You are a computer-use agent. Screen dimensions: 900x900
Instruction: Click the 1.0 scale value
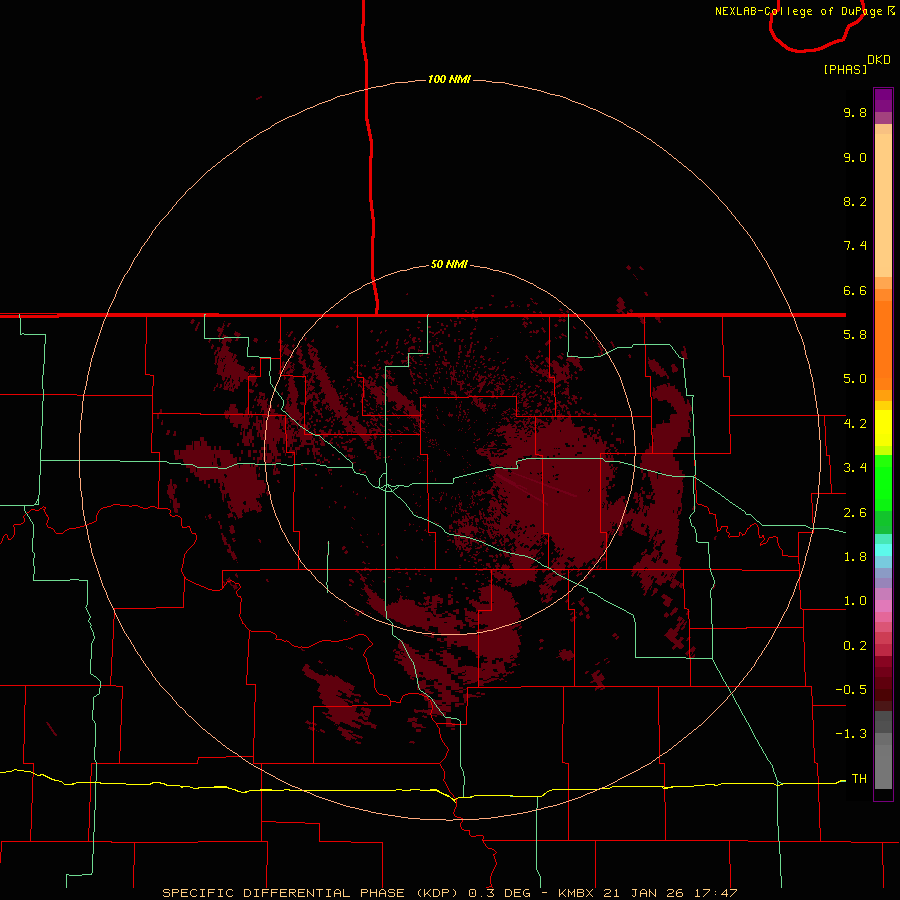click(855, 602)
